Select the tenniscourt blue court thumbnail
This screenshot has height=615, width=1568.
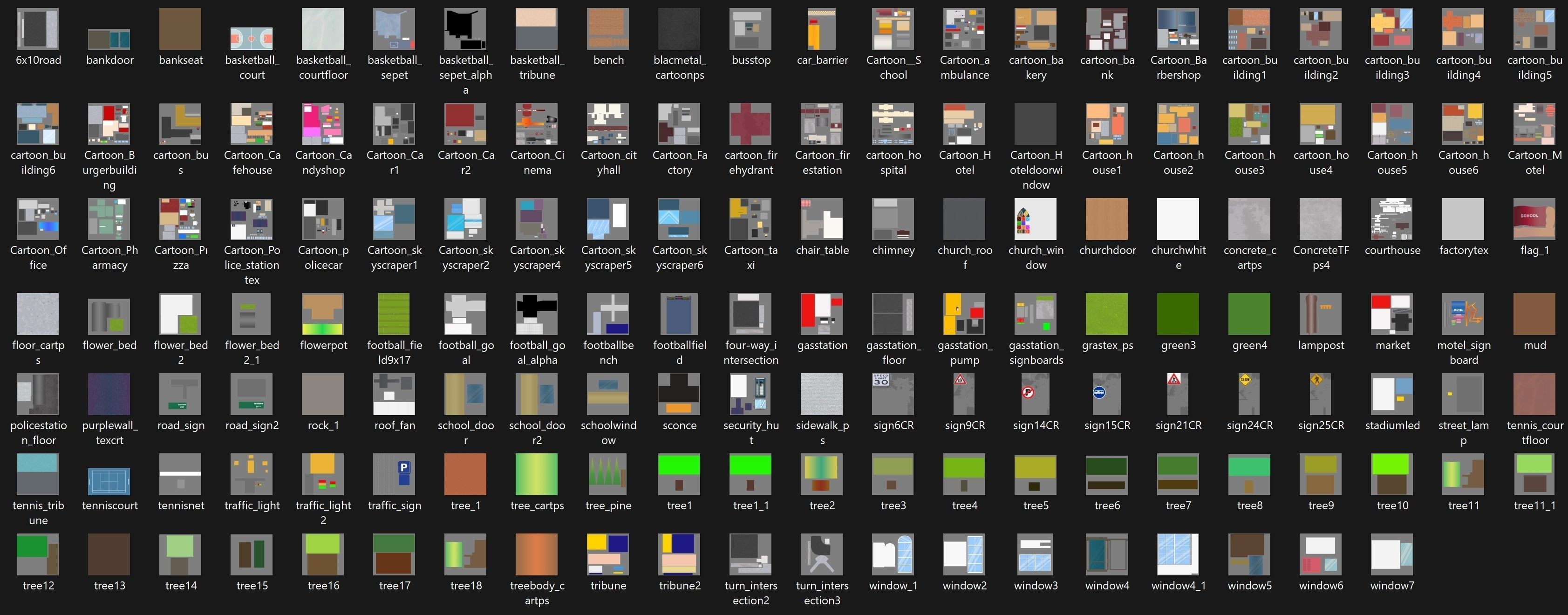[109, 481]
